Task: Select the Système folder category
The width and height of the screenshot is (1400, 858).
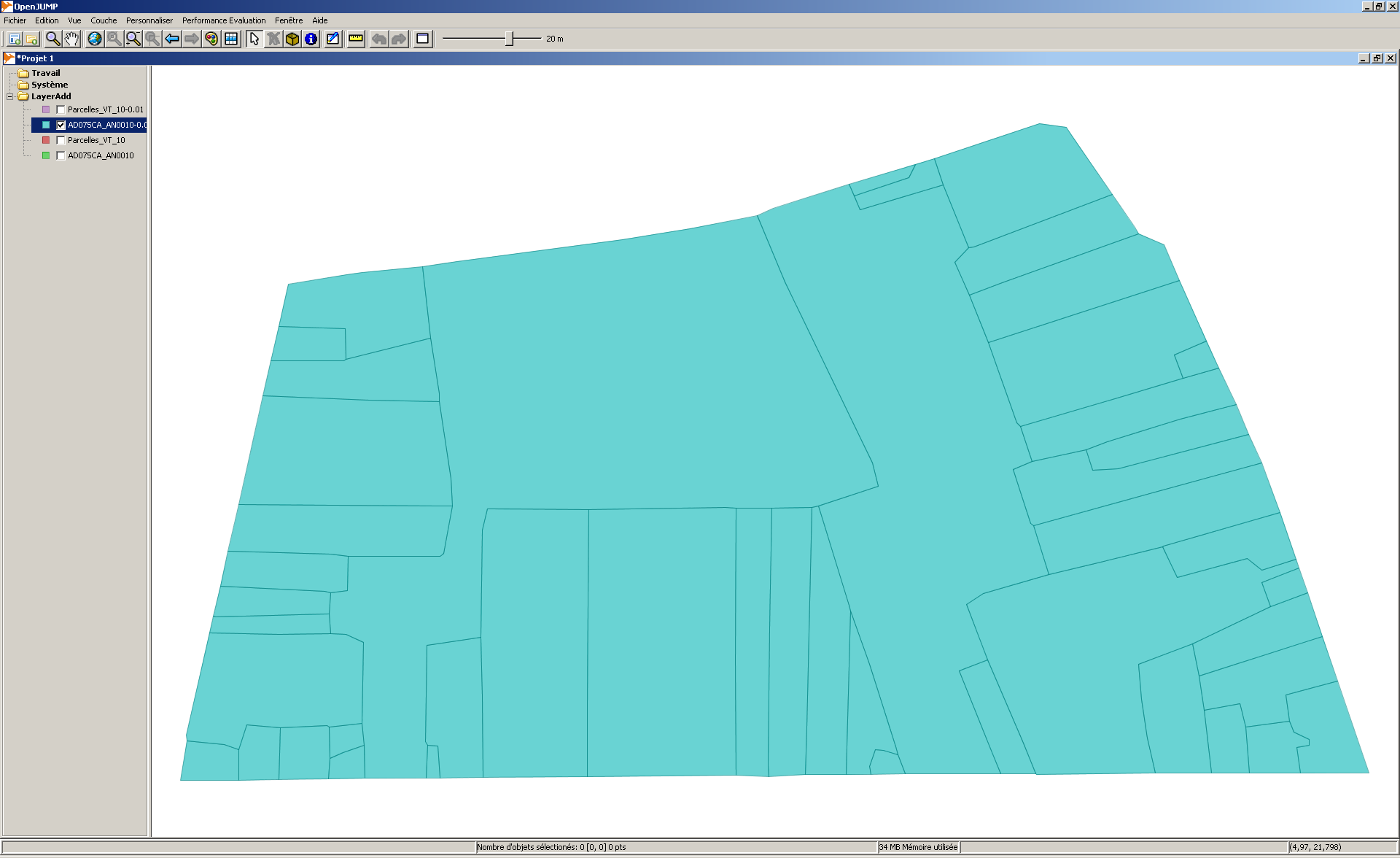Action: [49, 85]
